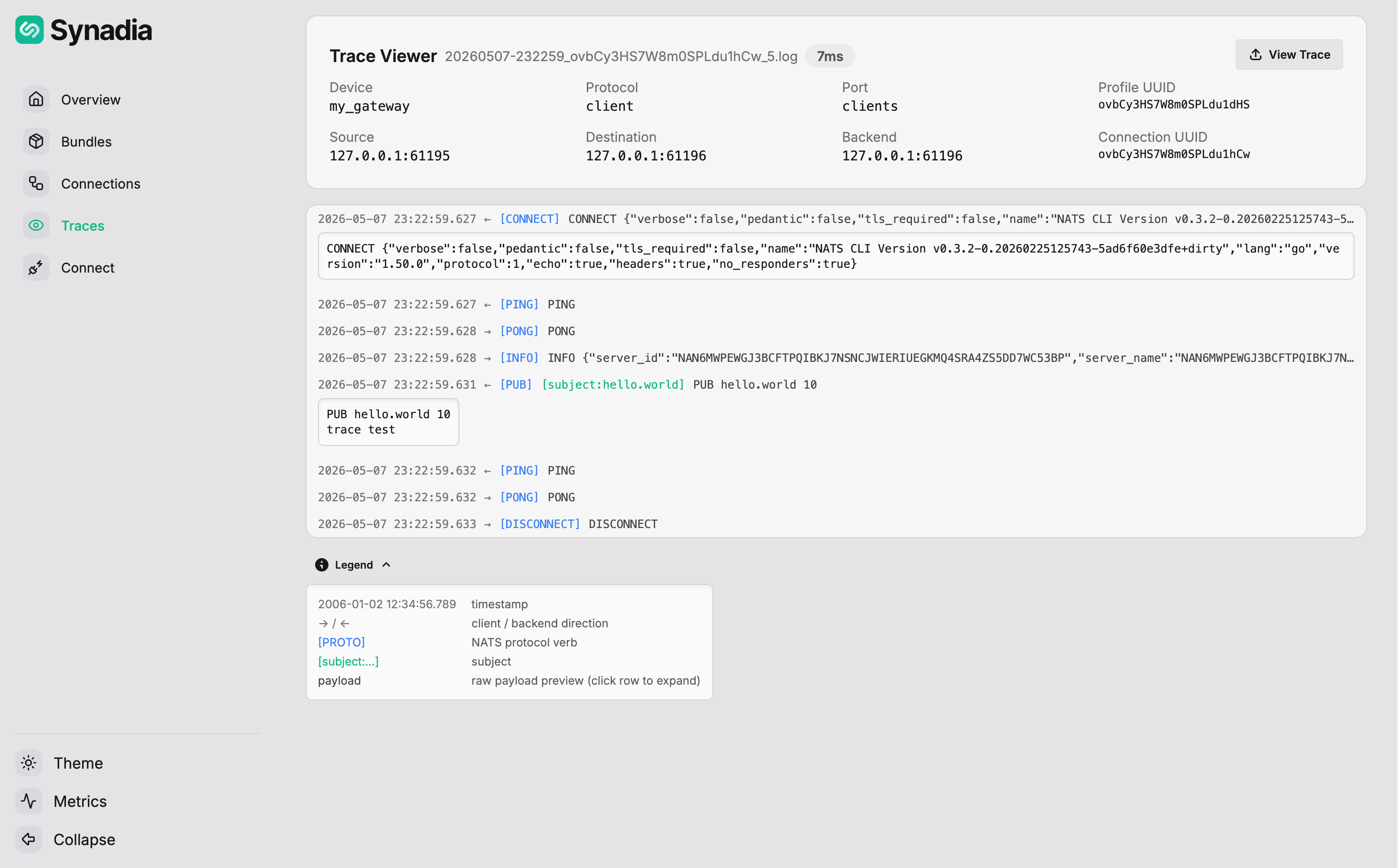The height and width of the screenshot is (868, 1398).
Task: Collapse the sidebar via Collapse label
Action: pyautogui.click(x=85, y=839)
